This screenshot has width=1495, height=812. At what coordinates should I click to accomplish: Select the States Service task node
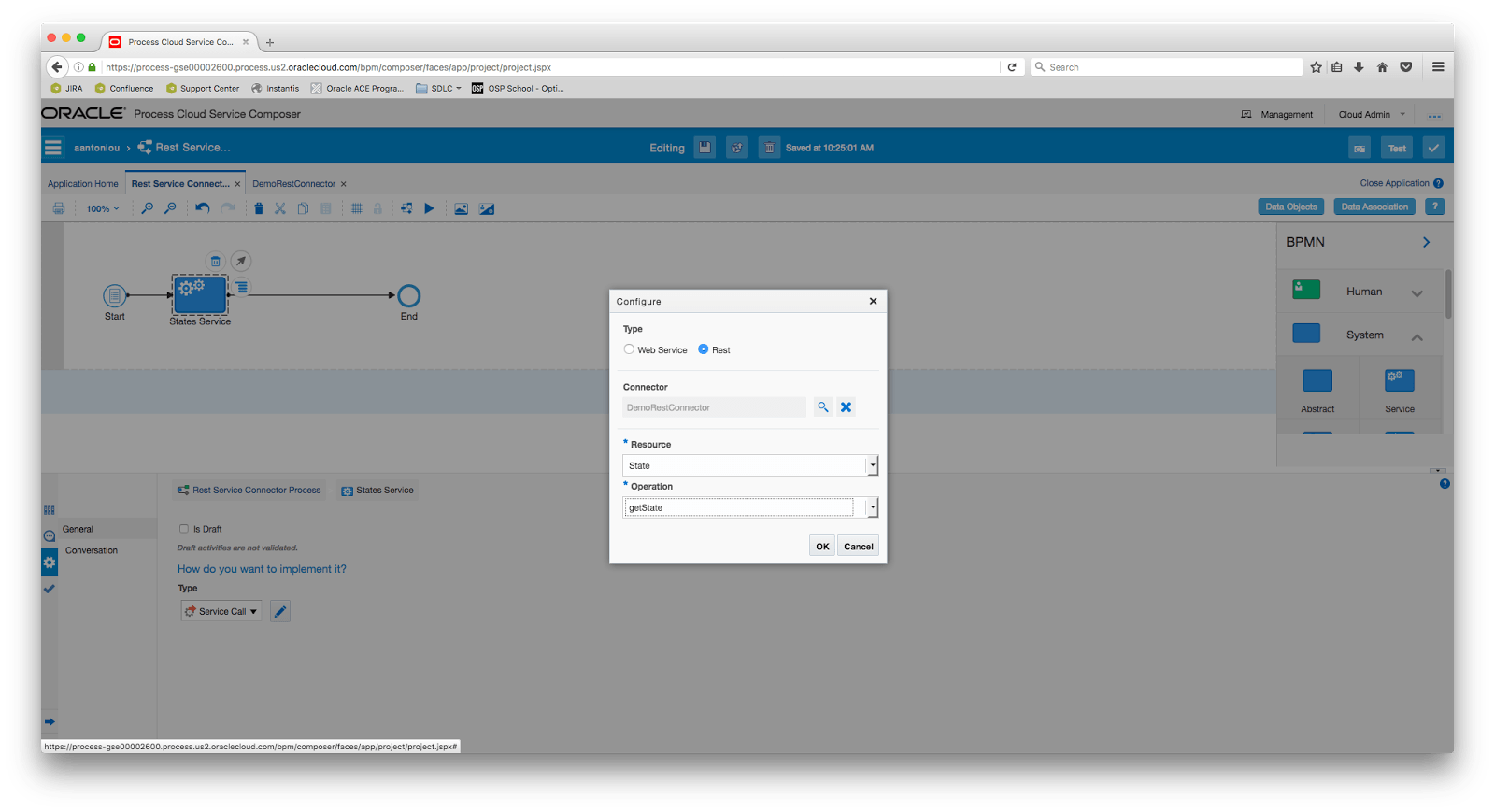click(200, 294)
